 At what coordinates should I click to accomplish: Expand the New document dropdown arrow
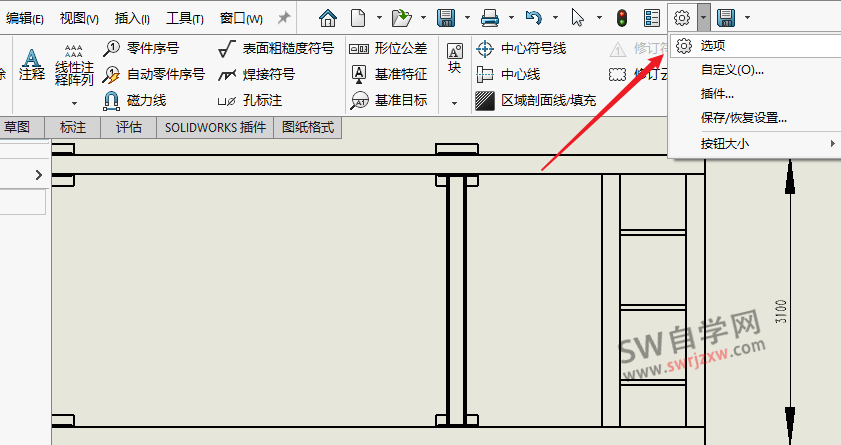[379, 18]
